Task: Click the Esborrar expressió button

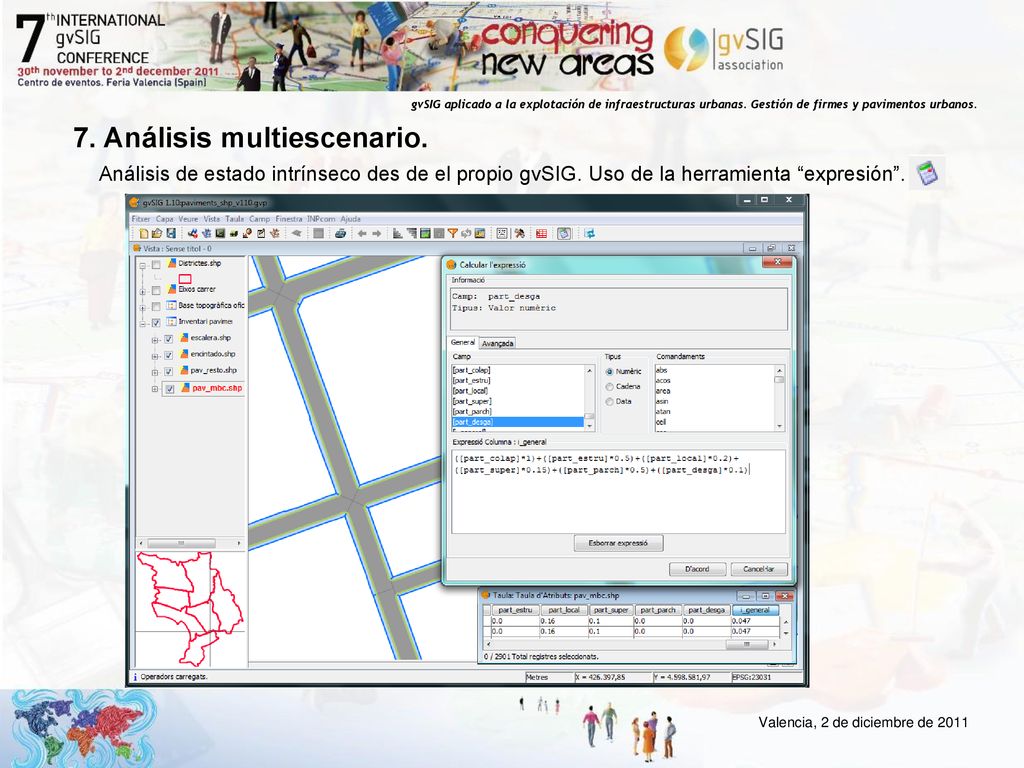Action: [618, 543]
